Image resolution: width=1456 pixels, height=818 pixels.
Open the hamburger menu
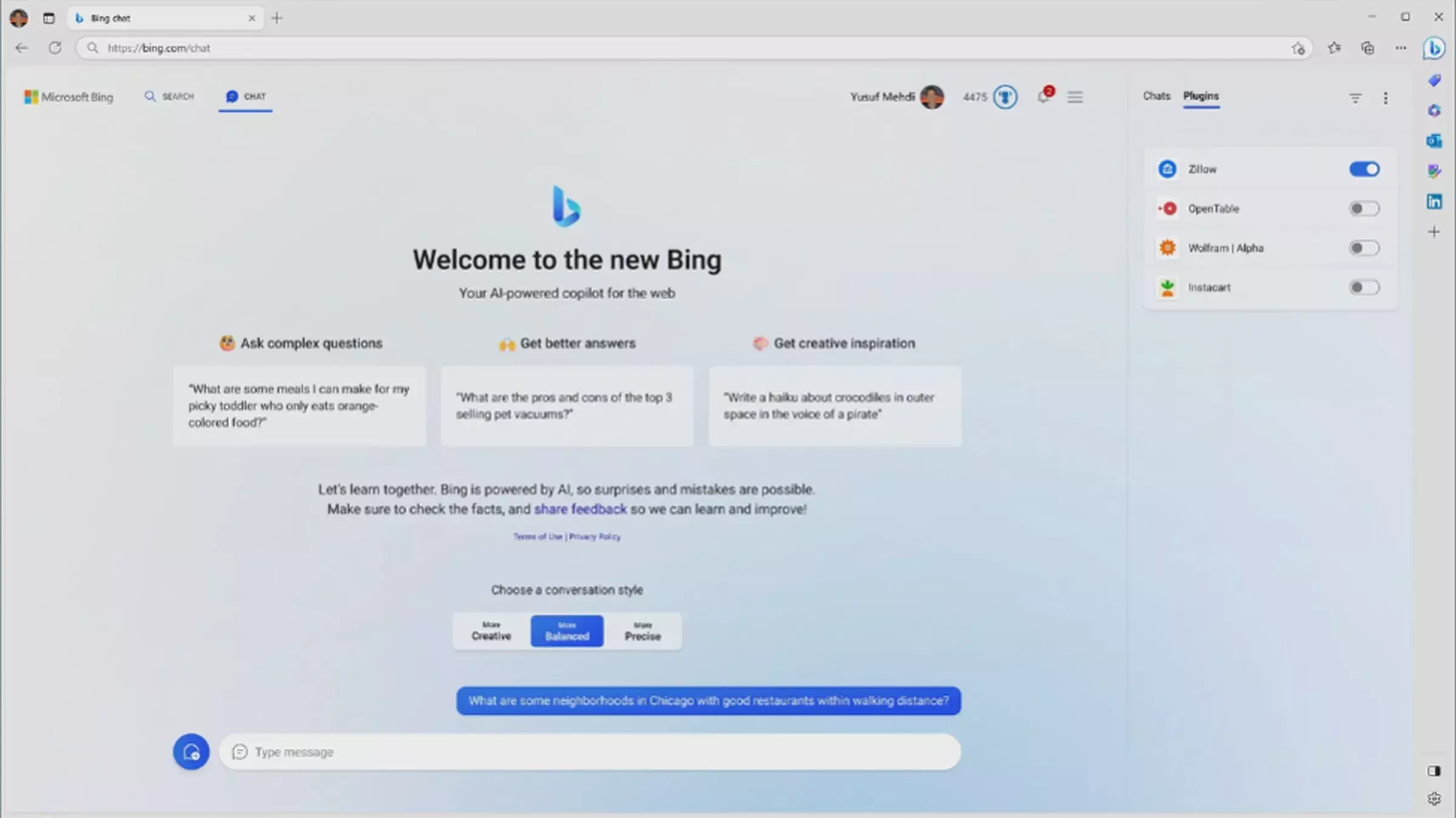pyautogui.click(x=1075, y=97)
